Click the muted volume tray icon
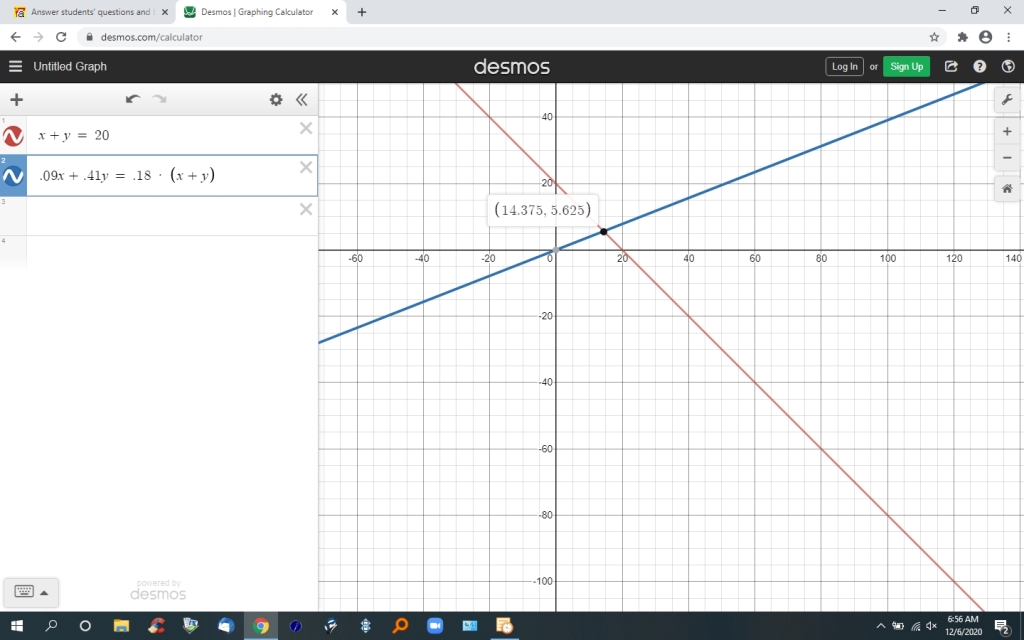Screen dimensions: 1024x640 (932, 626)
